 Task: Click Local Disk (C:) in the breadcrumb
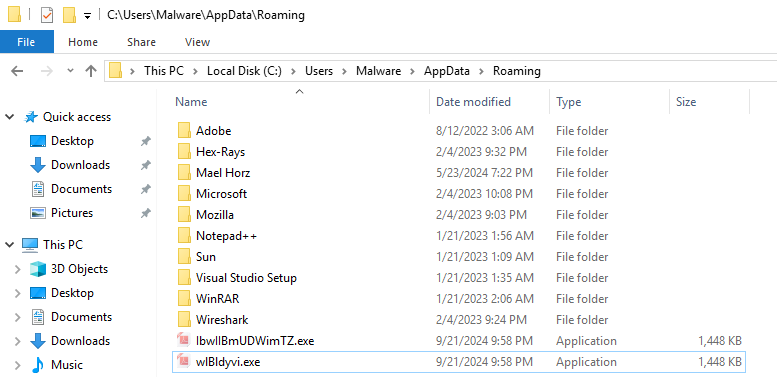[244, 71]
